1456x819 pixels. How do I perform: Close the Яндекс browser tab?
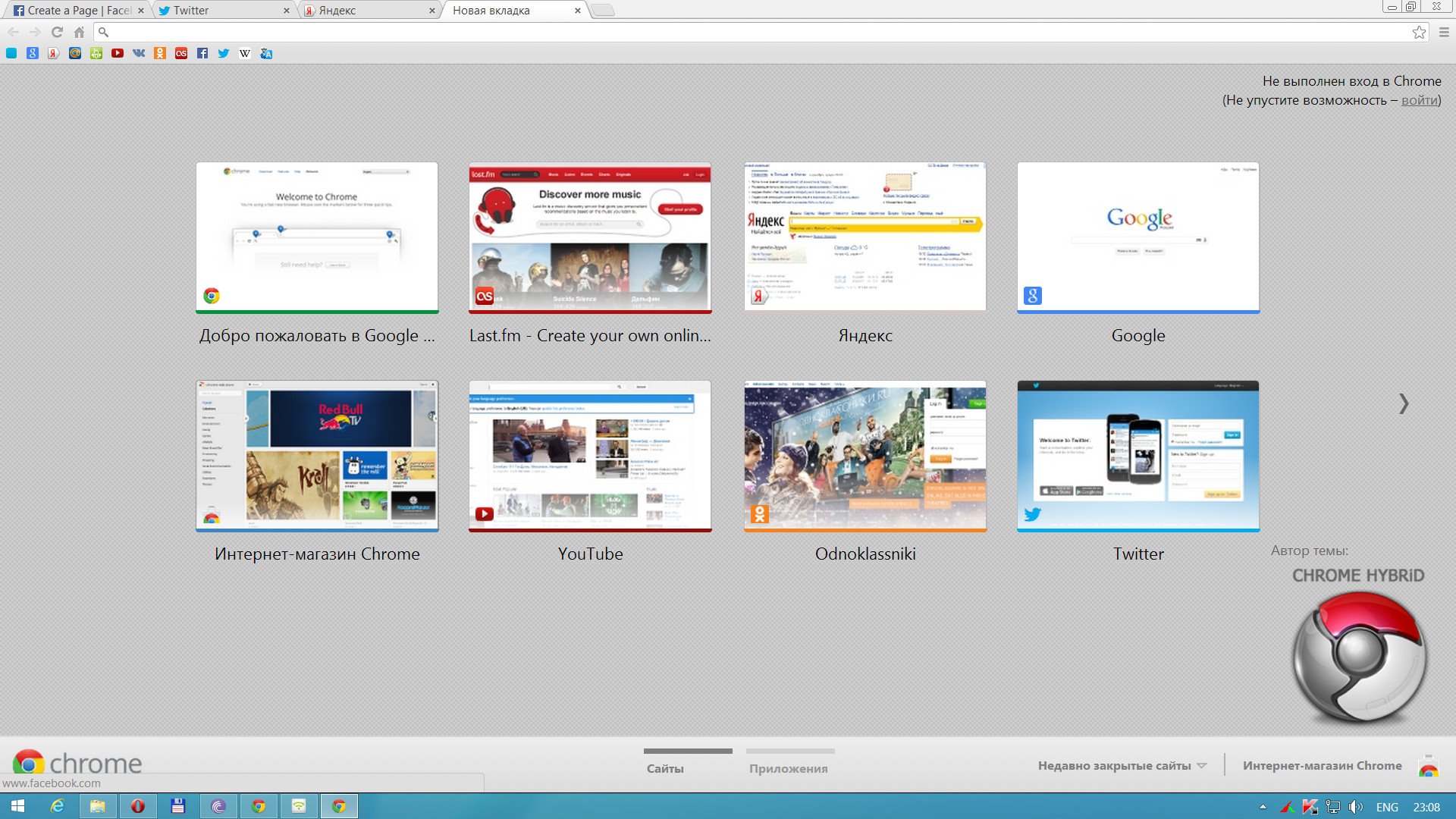(x=431, y=11)
